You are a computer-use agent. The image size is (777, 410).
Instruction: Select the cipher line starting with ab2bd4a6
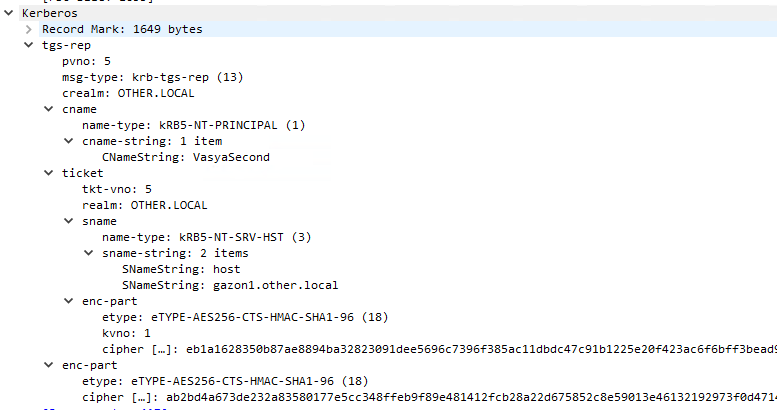point(429,397)
